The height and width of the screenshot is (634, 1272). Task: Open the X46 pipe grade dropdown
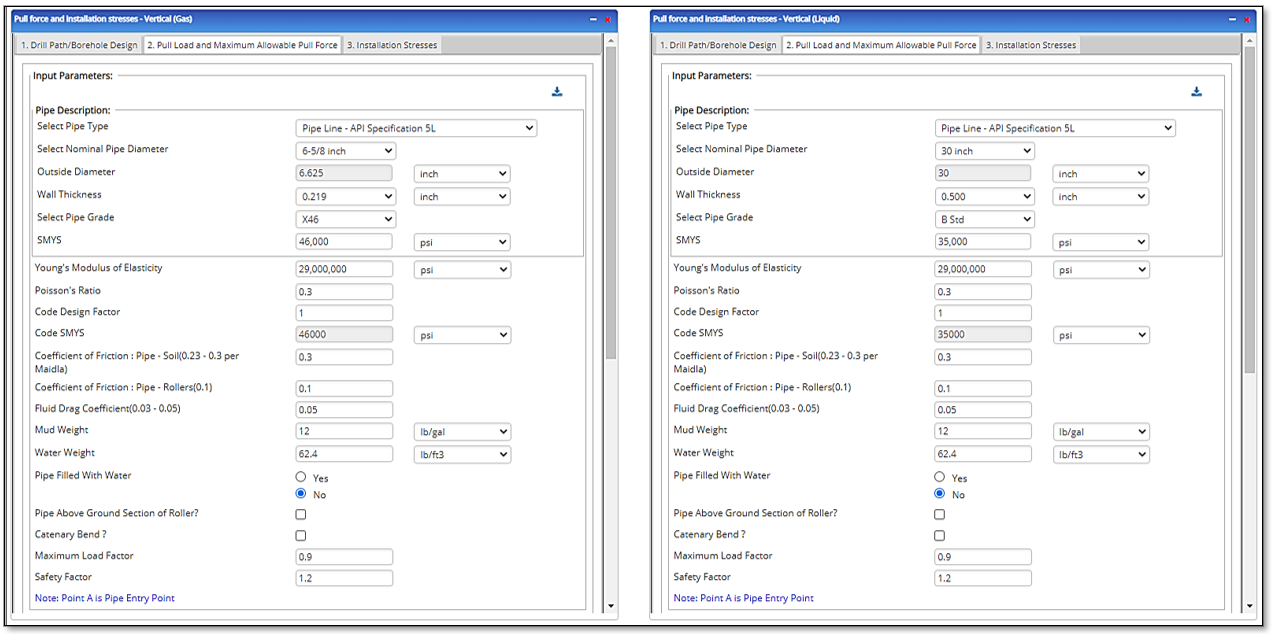pyautogui.click(x=346, y=220)
